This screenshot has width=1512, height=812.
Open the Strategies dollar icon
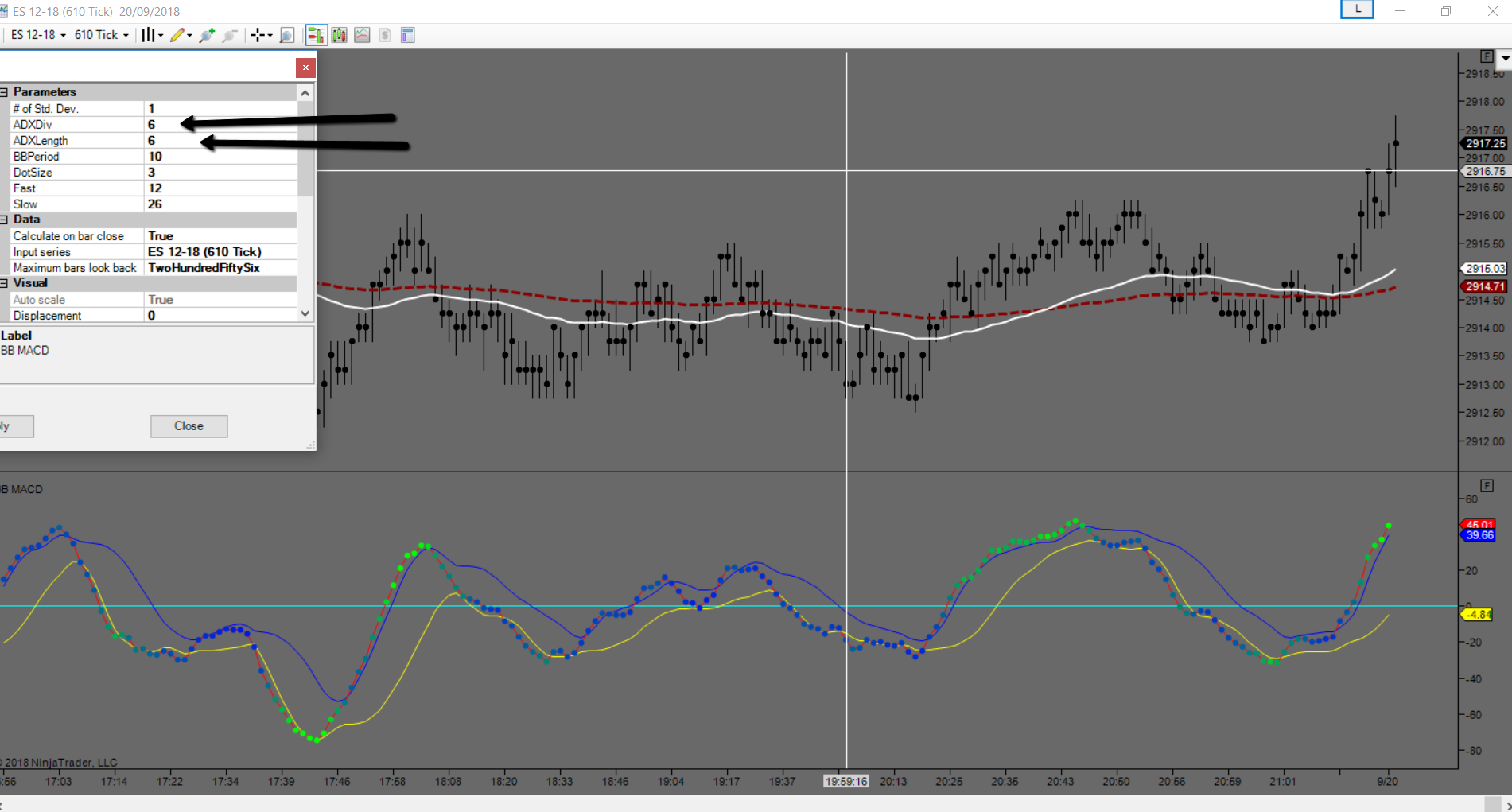click(x=385, y=35)
